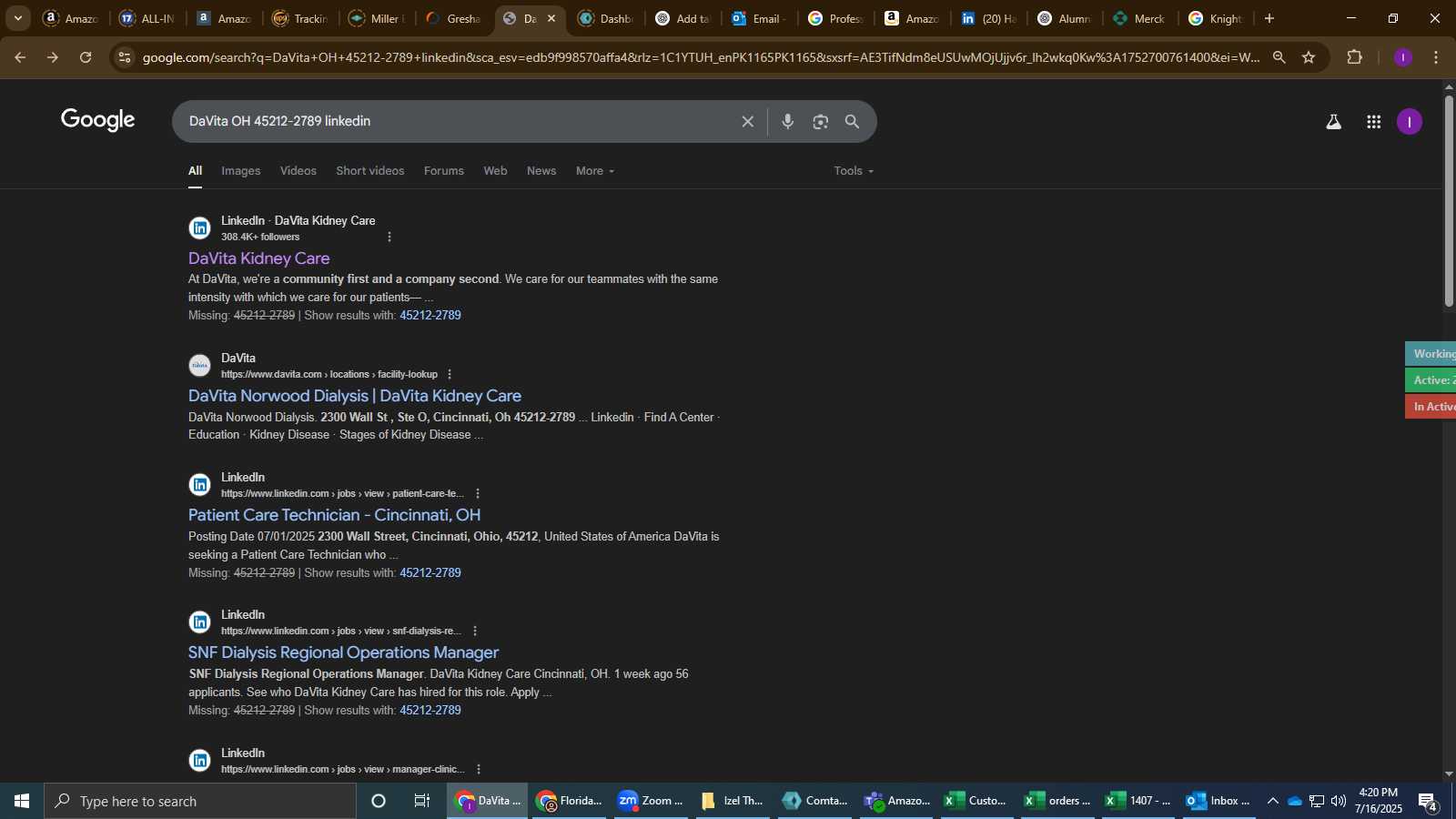Go to Google homepage via logo
Viewport: 1456px width, 819px height.
(x=98, y=120)
